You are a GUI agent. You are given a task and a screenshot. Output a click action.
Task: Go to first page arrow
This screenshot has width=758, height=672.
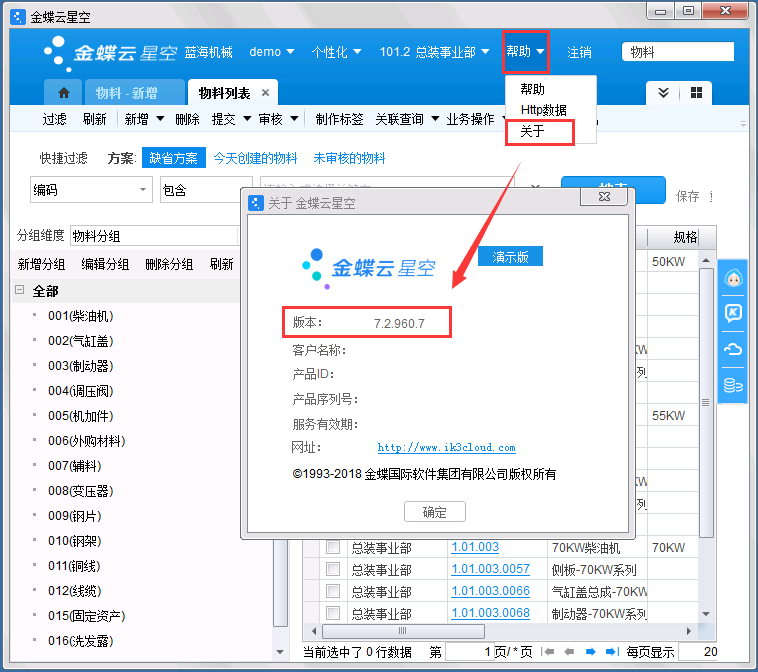pyautogui.click(x=548, y=652)
